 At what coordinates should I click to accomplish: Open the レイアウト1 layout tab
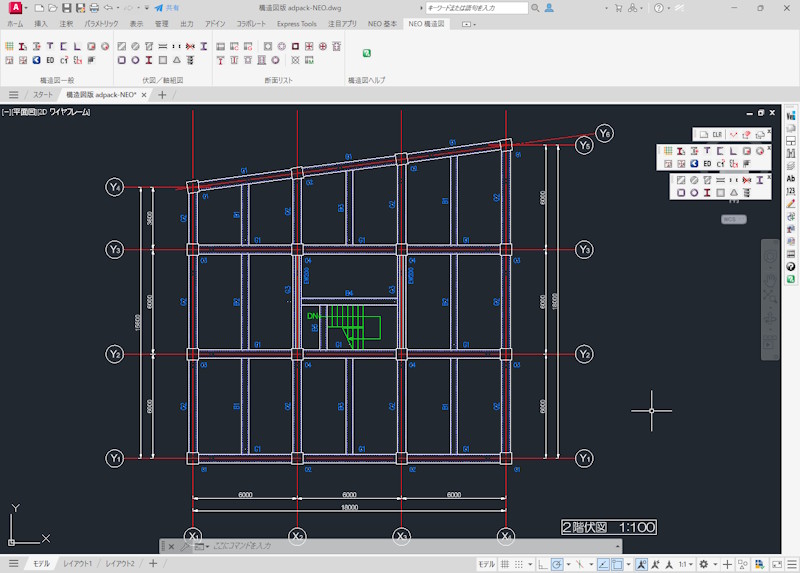pos(78,563)
